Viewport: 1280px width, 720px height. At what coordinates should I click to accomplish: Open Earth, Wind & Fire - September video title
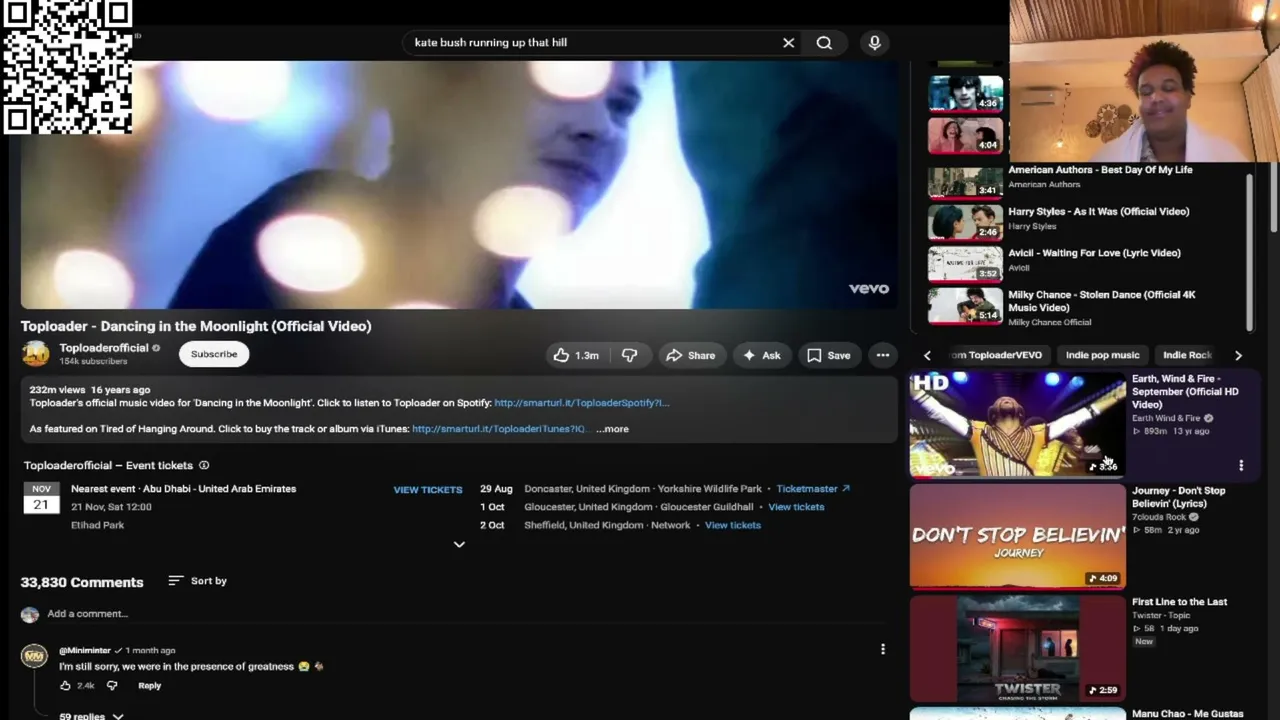point(1185,392)
